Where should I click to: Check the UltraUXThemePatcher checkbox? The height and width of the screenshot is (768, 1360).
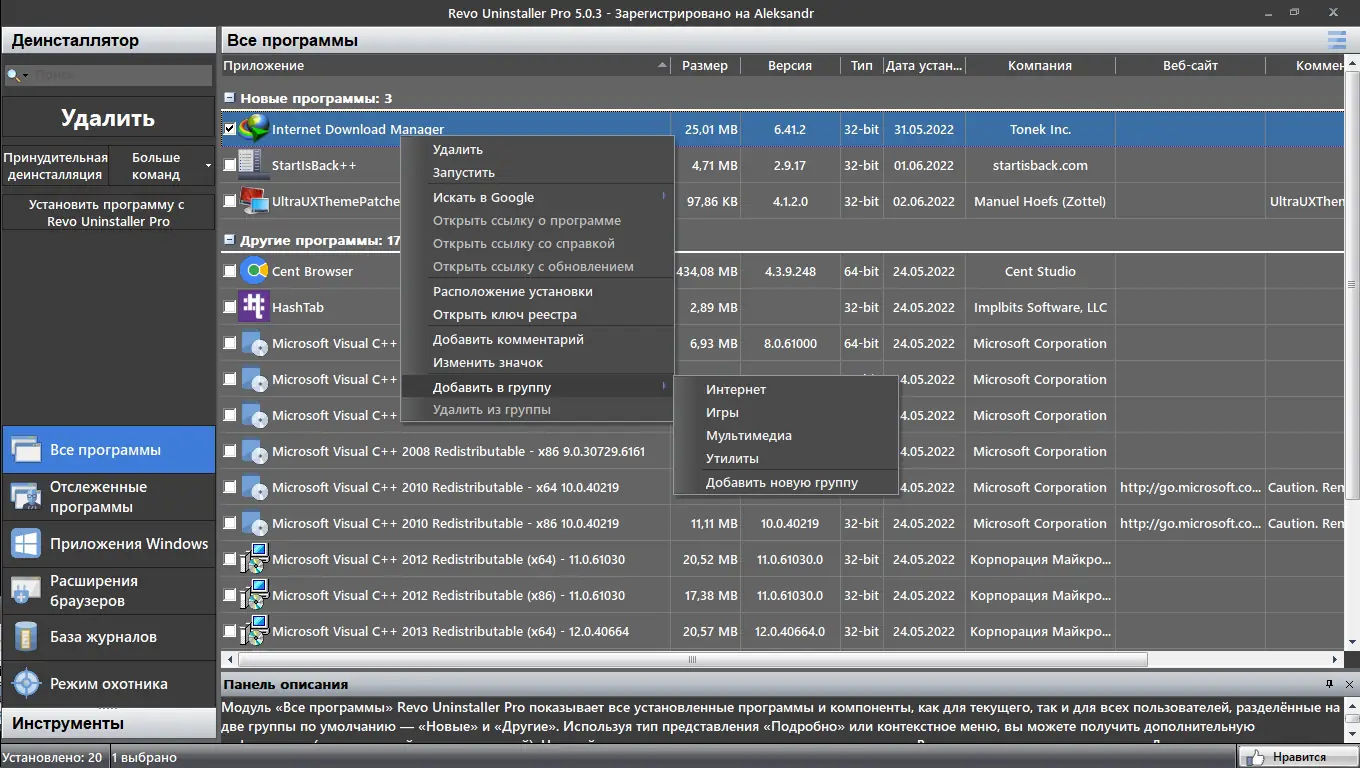[230, 201]
